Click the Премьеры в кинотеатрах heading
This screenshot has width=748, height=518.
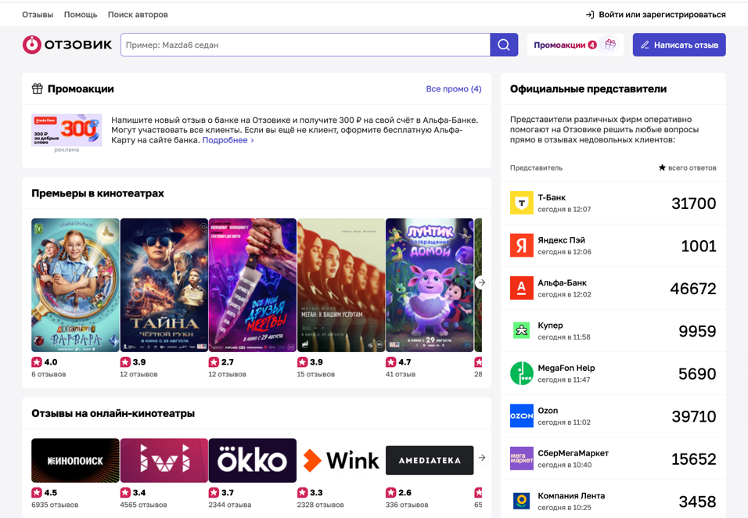click(x=98, y=193)
